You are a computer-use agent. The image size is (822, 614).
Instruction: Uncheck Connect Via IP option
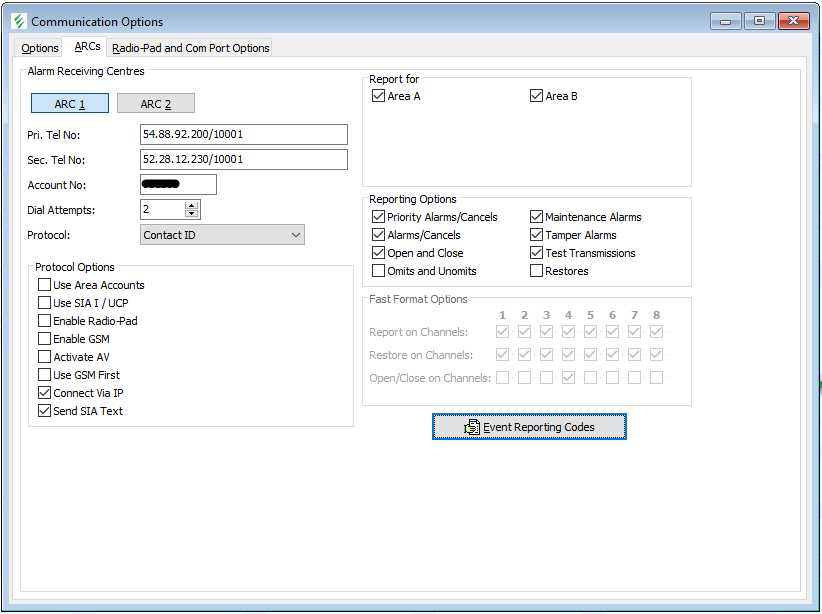[44, 394]
